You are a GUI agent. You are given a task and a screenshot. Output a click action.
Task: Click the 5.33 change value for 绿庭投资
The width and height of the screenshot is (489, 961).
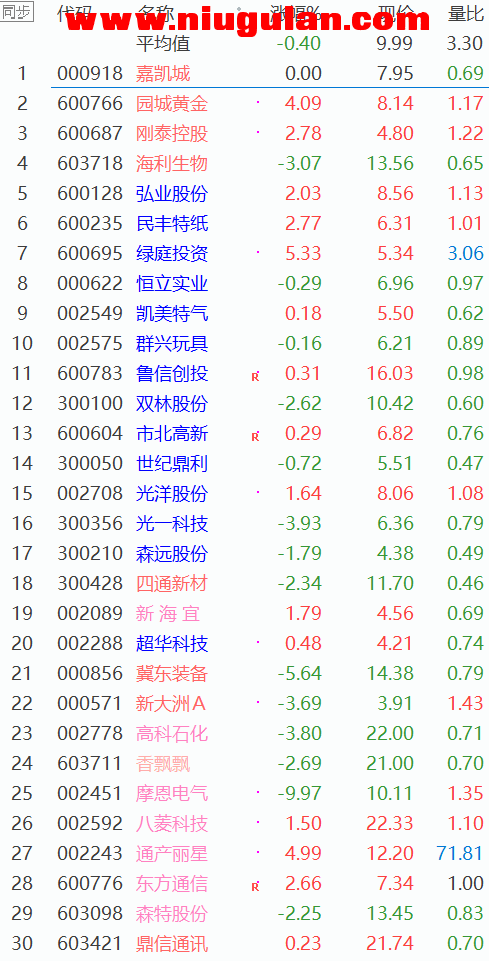click(x=303, y=254)
